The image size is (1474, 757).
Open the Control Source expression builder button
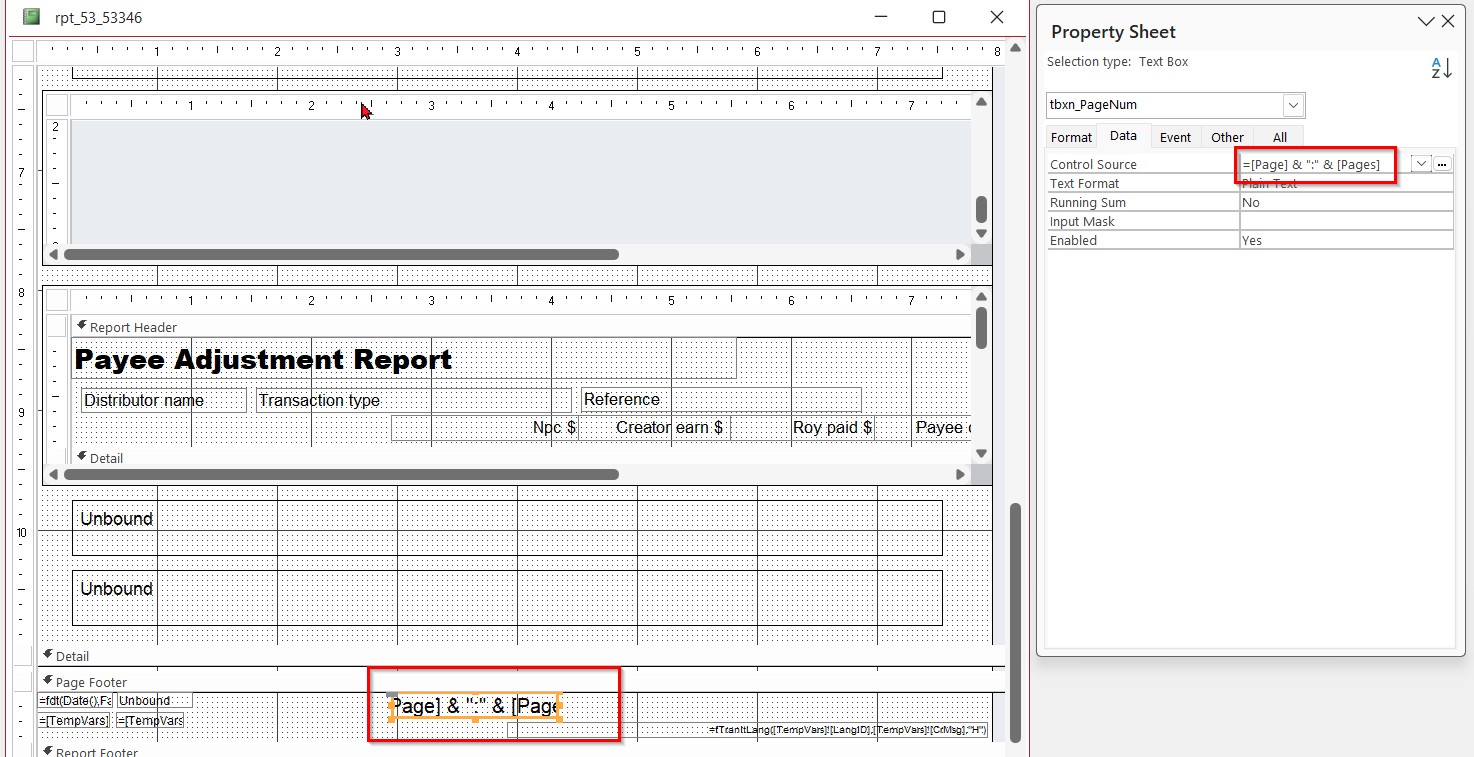[1442, 164]
